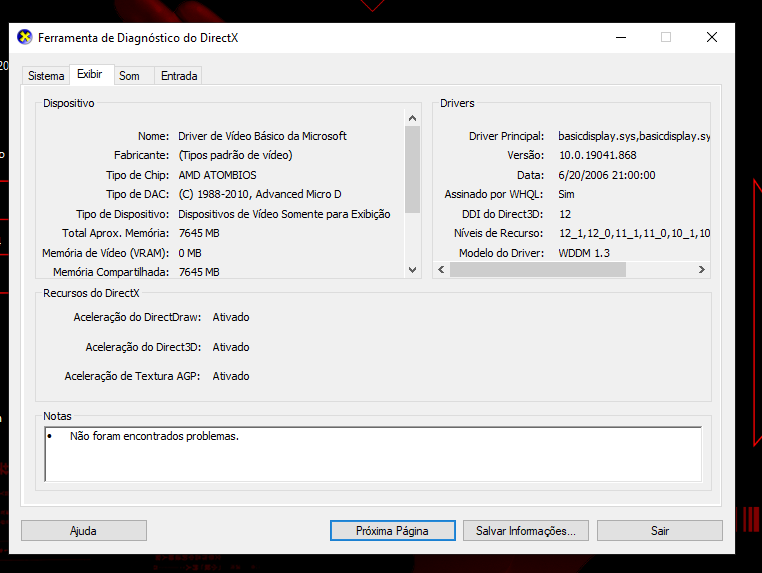Switch to the Sistema tab
This screenshot has width=762, height=573.
click(x=46, y=76)
